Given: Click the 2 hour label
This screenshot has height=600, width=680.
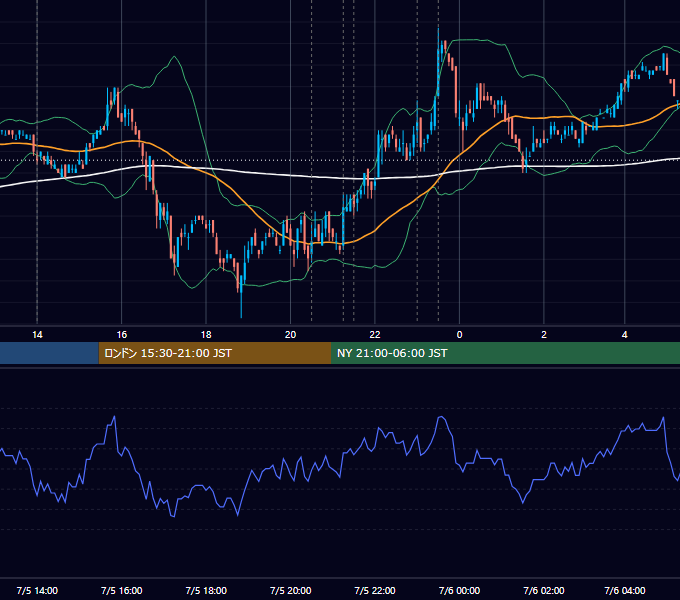Looking at the screenshot, I should tap(544, 335).
